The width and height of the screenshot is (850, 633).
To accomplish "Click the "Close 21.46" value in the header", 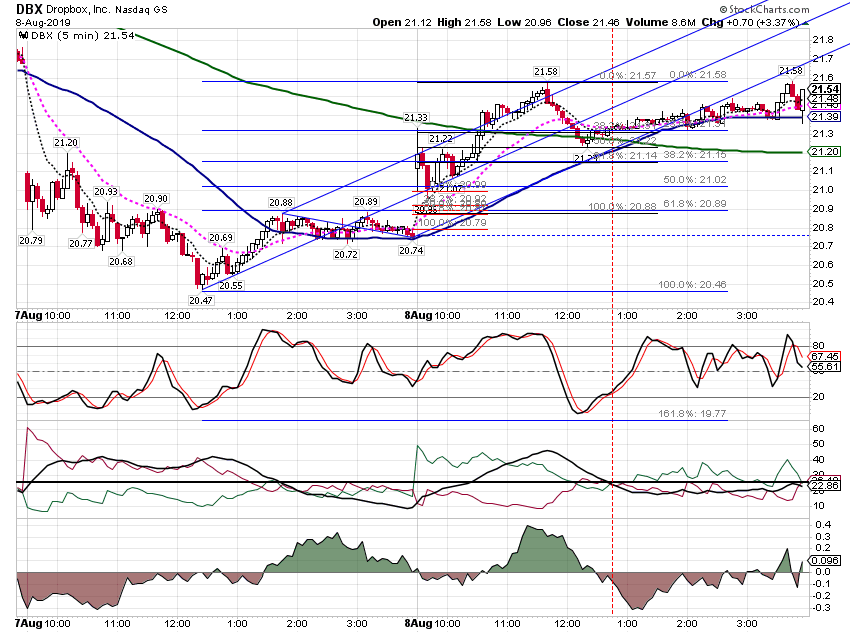I will click(588, 22).
